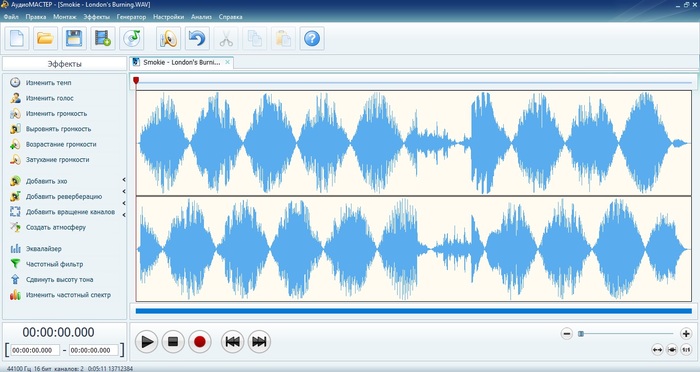700x372 pixels.
Task: Open the Эффекты menu
Action: (x=96, y=17)
